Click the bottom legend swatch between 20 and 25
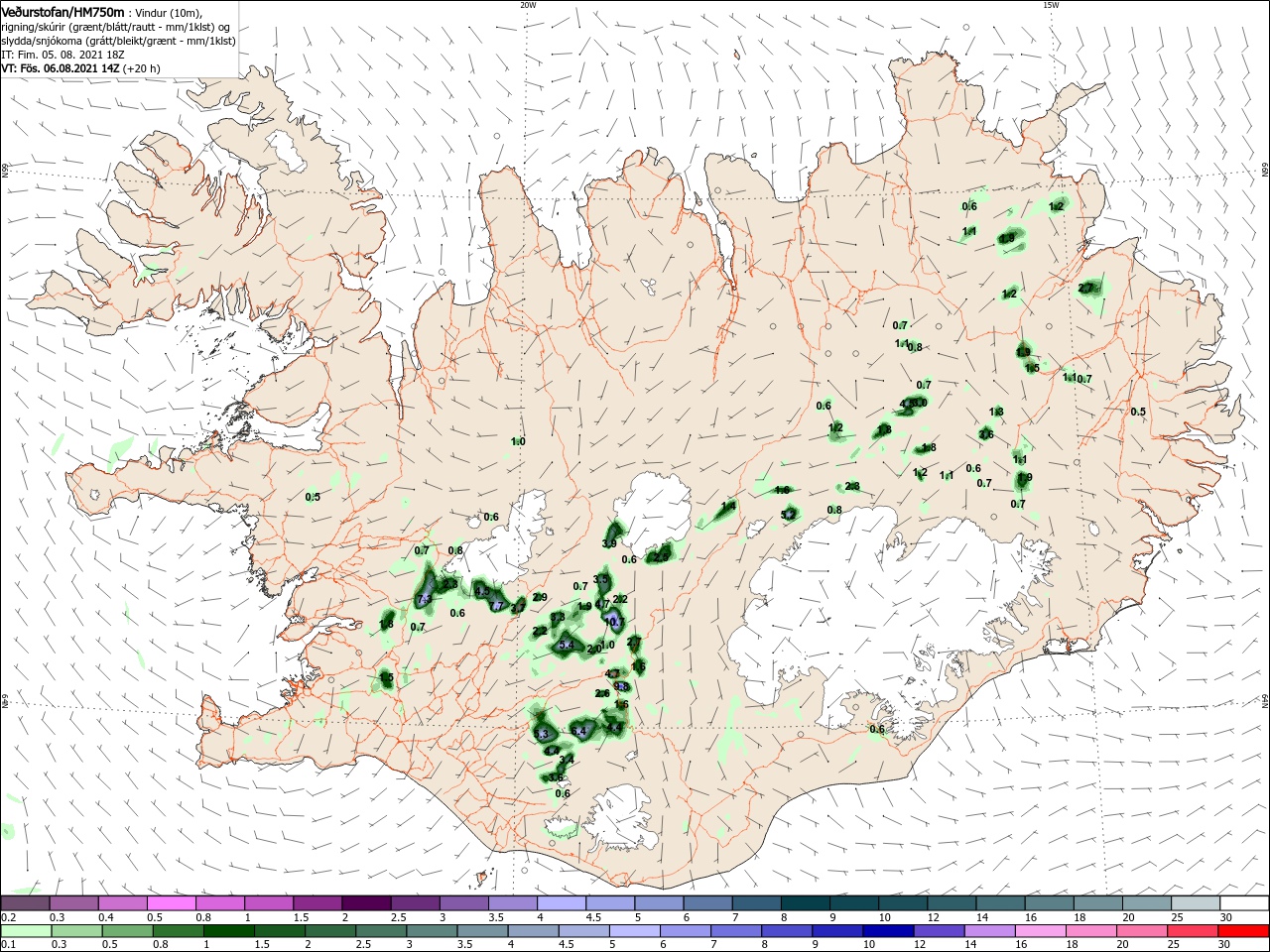1270x952 pixels. click(1143, 931)
